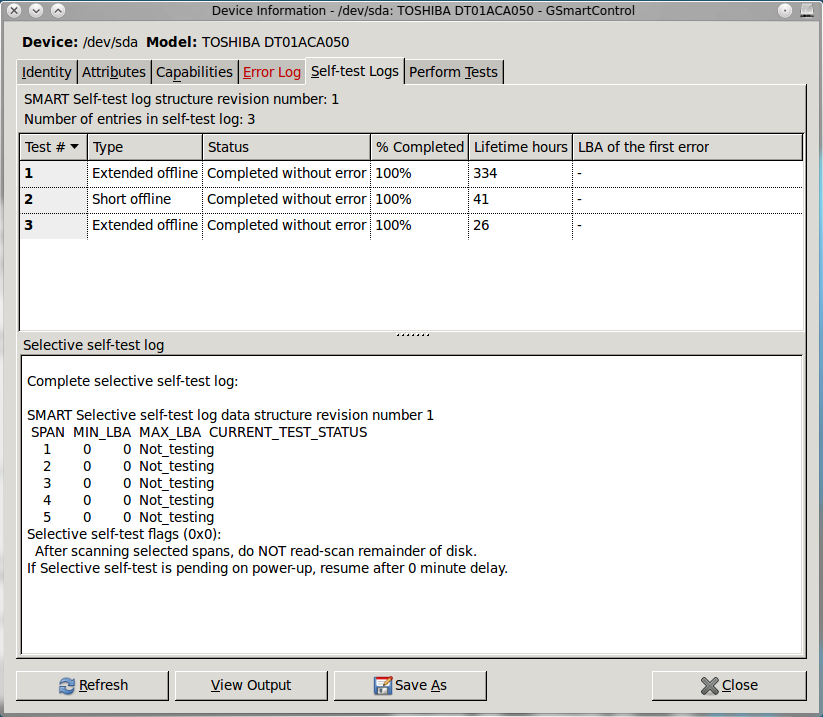
Task: Sort by the Status column header
Action: tap(285, 147)
